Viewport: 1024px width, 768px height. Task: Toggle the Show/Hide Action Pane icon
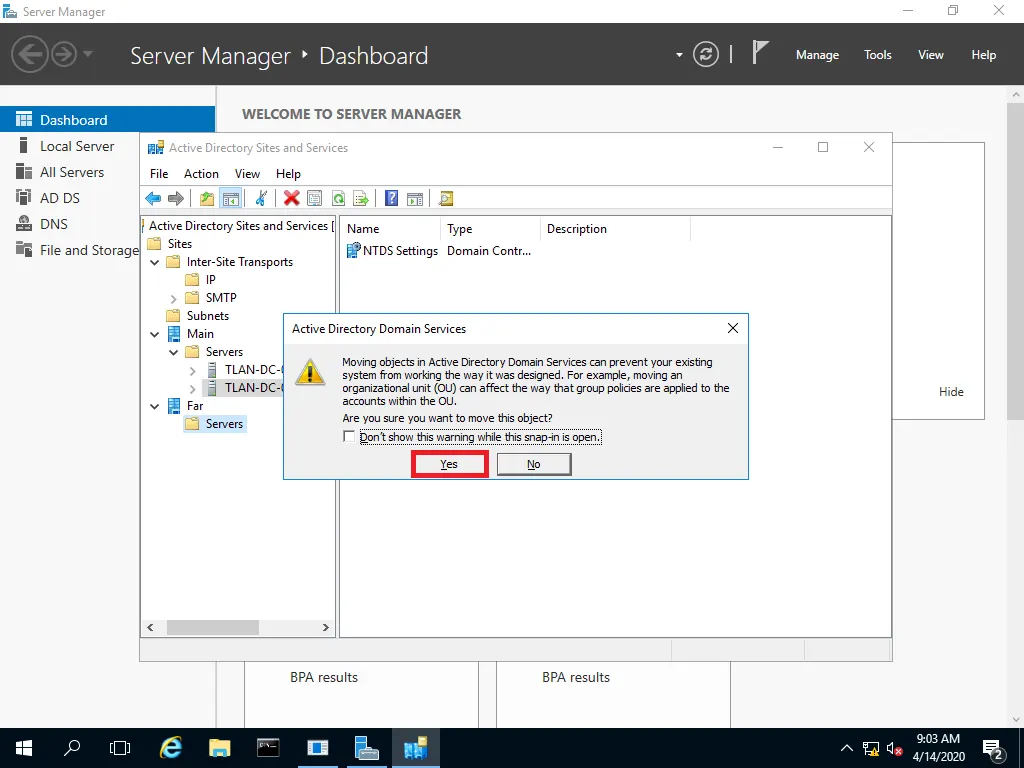pyautogui.click(x=415, y=199)
